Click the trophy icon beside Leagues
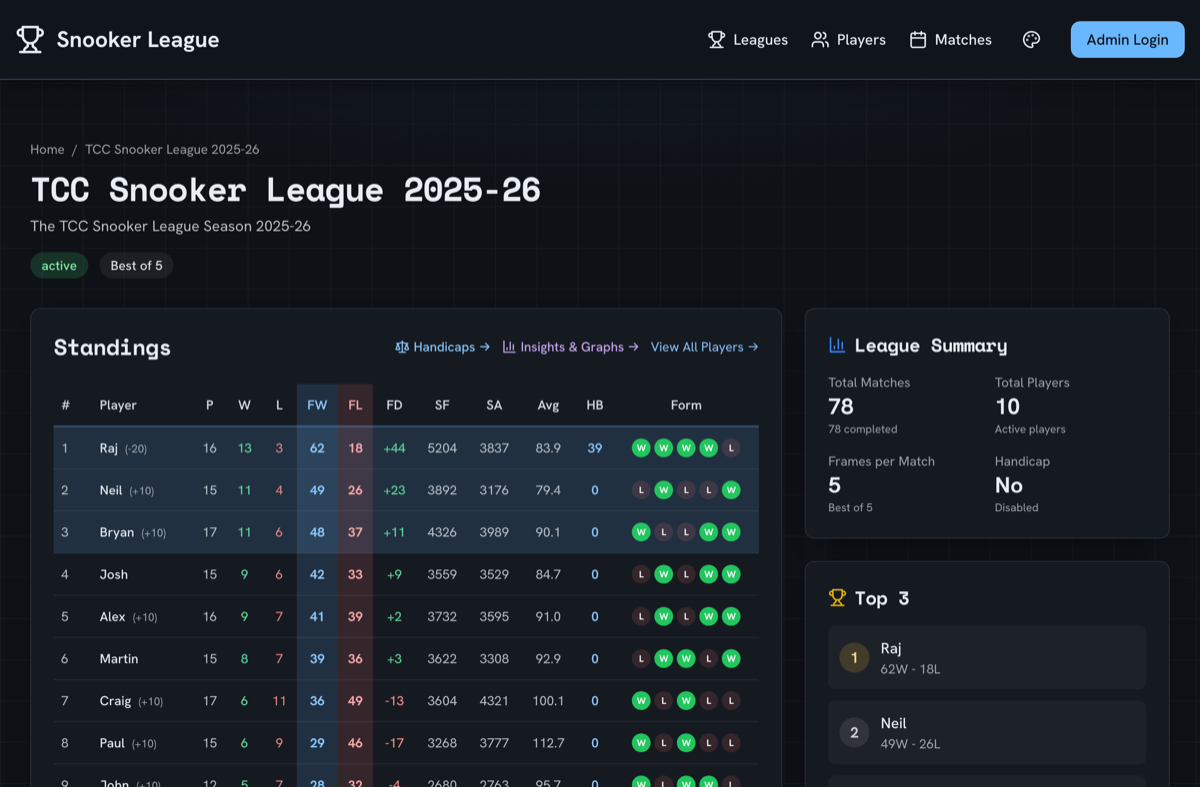The image size is (1200, 787). 716,40
